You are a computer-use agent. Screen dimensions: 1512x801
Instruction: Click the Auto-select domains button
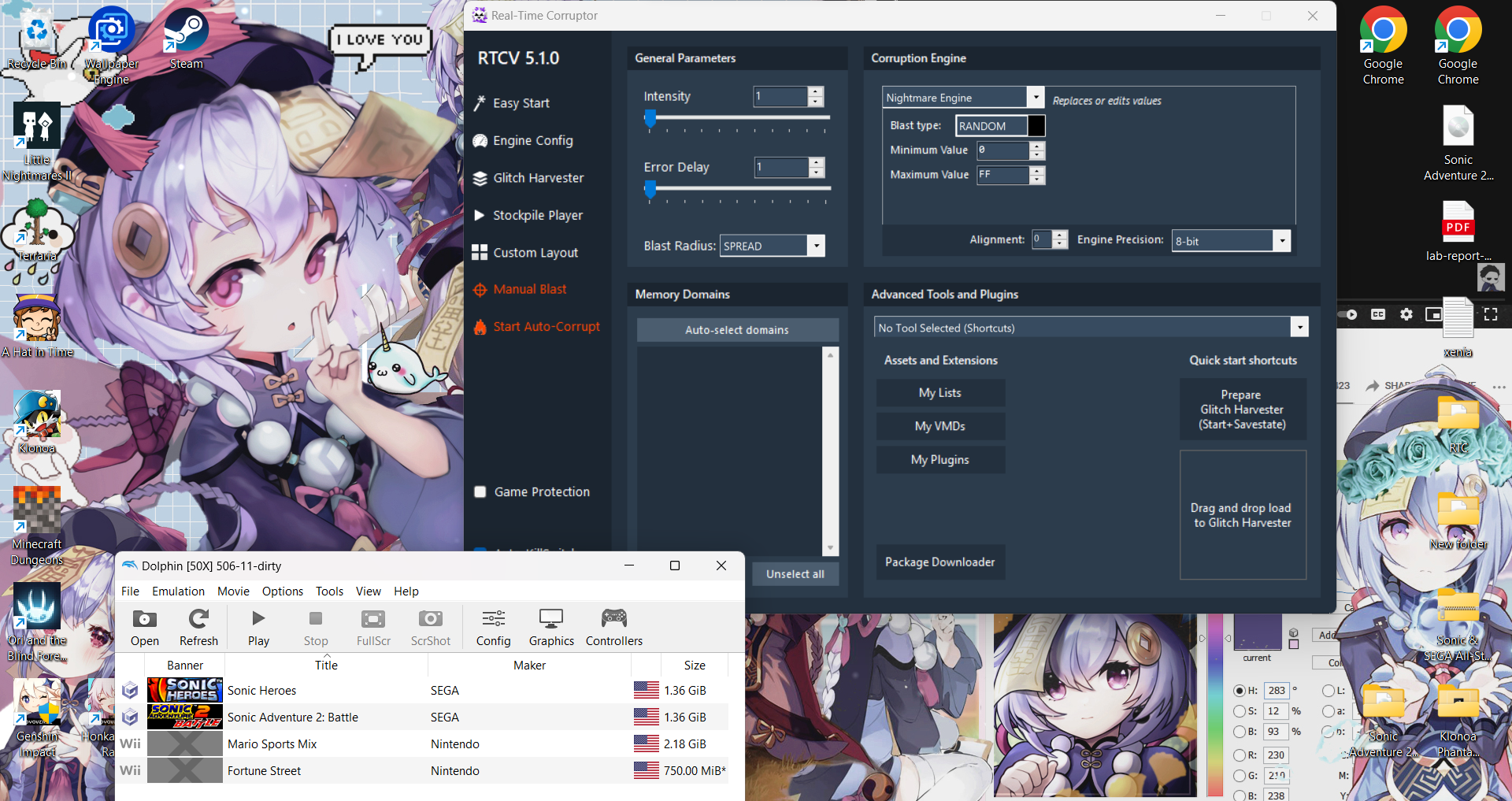click(737, 330)
